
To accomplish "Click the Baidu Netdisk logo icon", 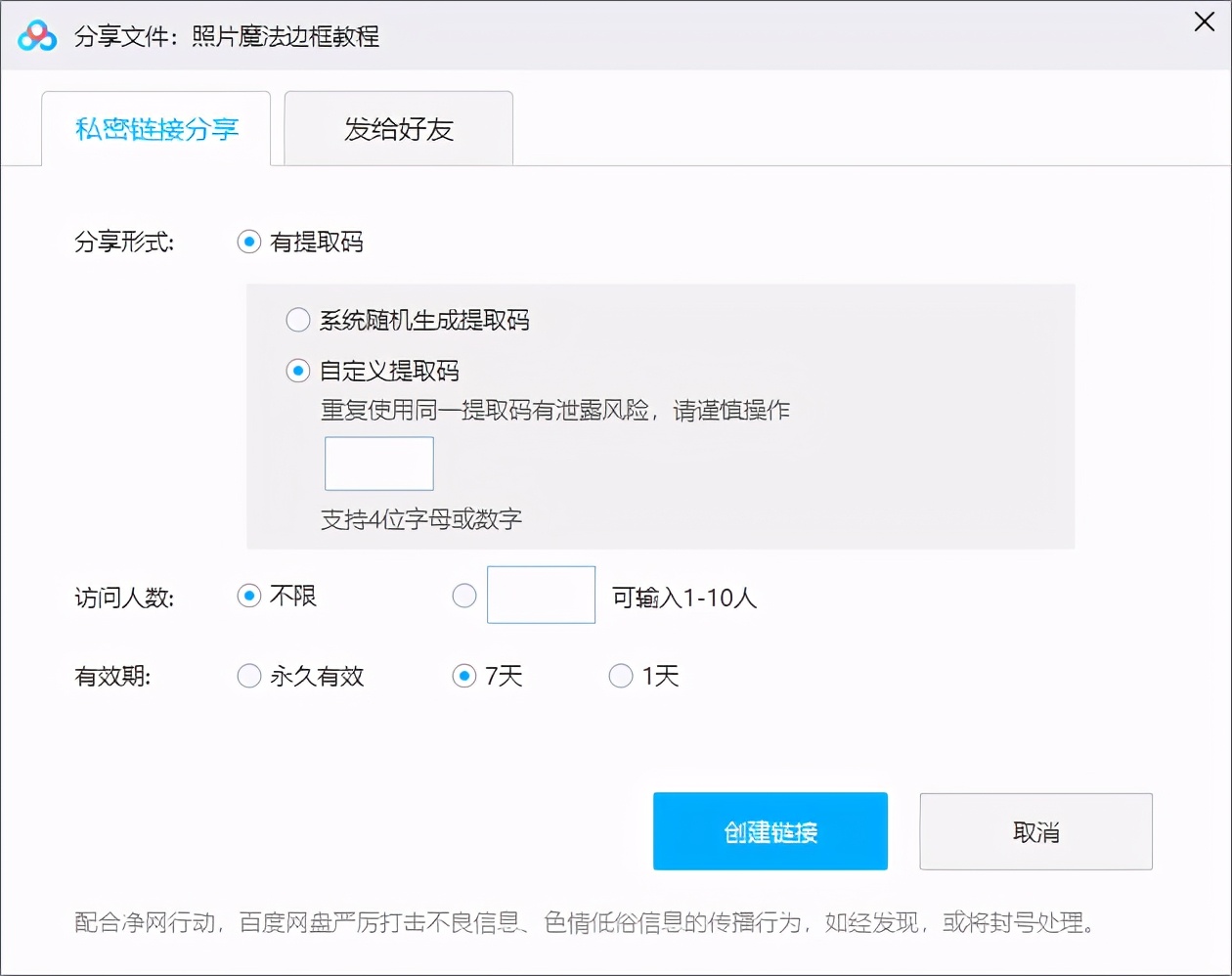I will tap(37, 36).
